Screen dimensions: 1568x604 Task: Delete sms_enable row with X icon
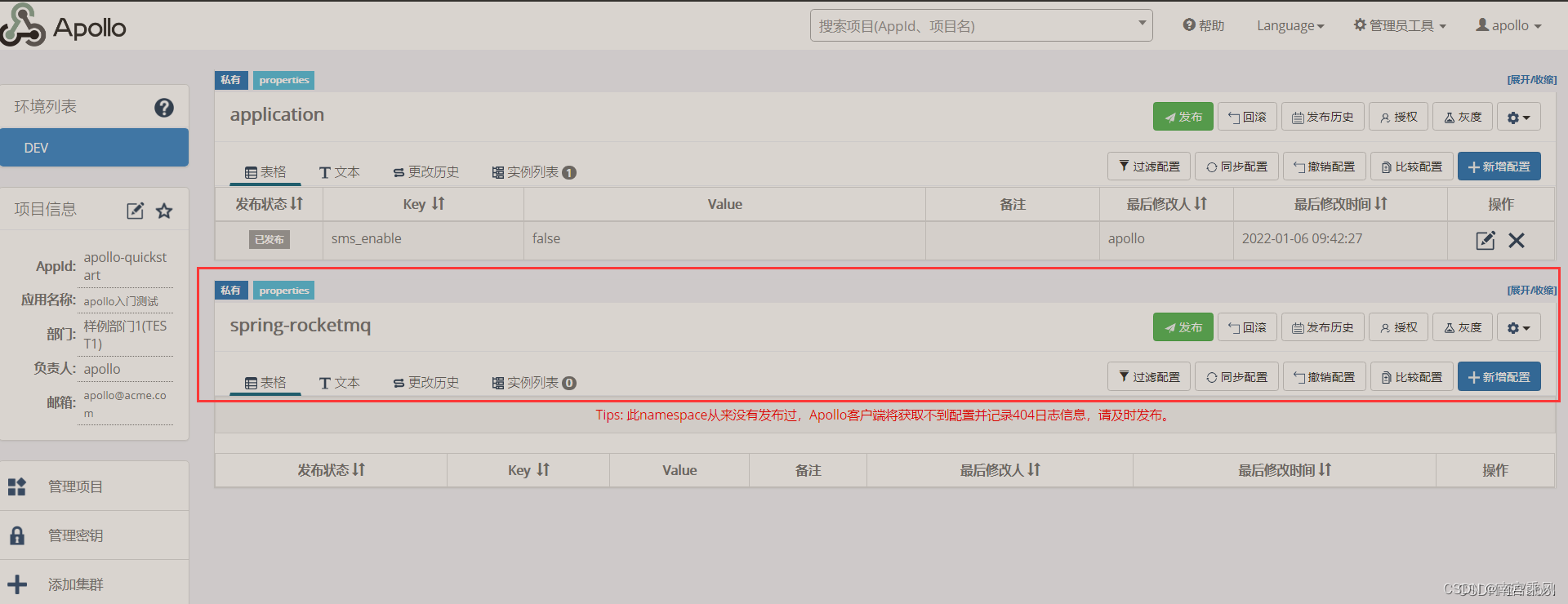[x=1517, y=240]
